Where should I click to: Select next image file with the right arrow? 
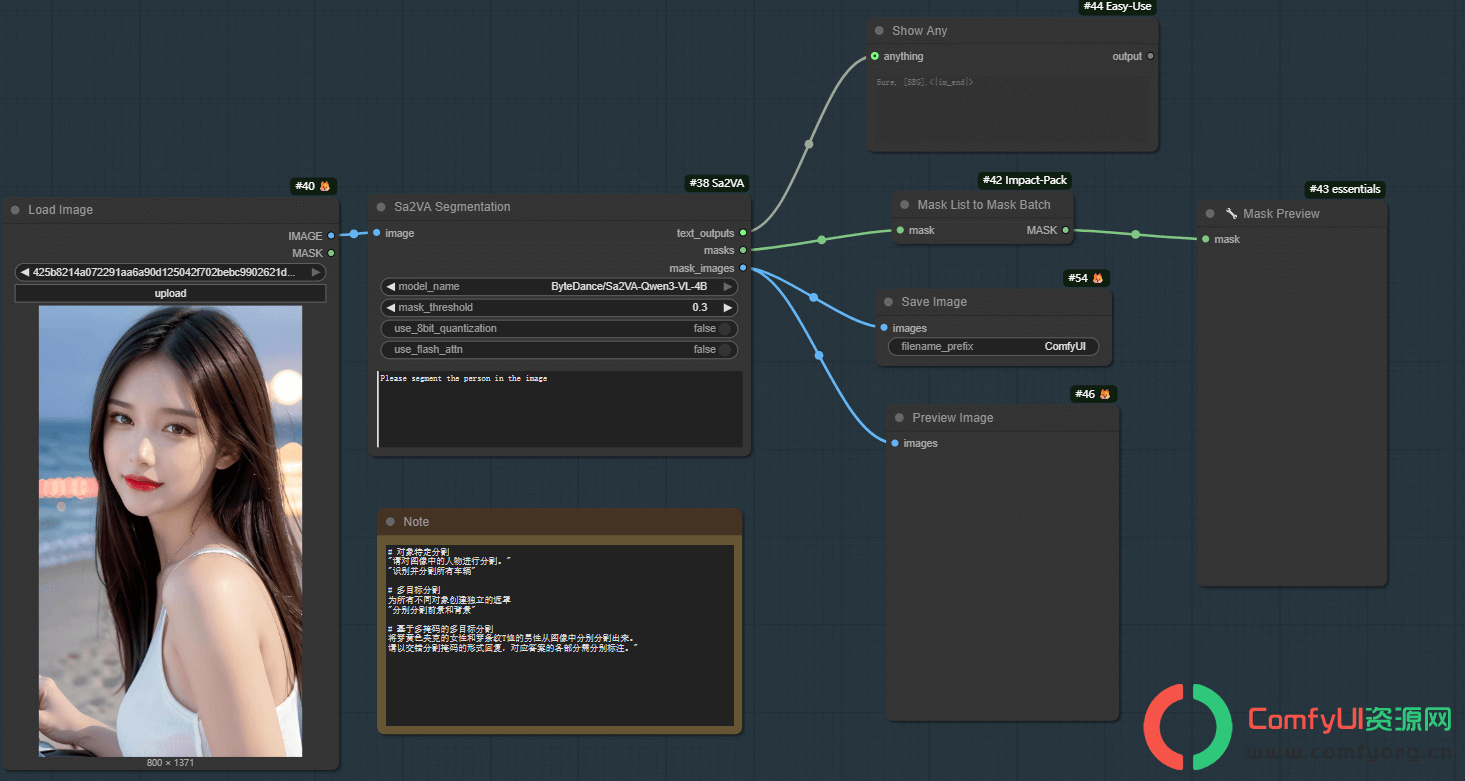click(x=316, y=272)
